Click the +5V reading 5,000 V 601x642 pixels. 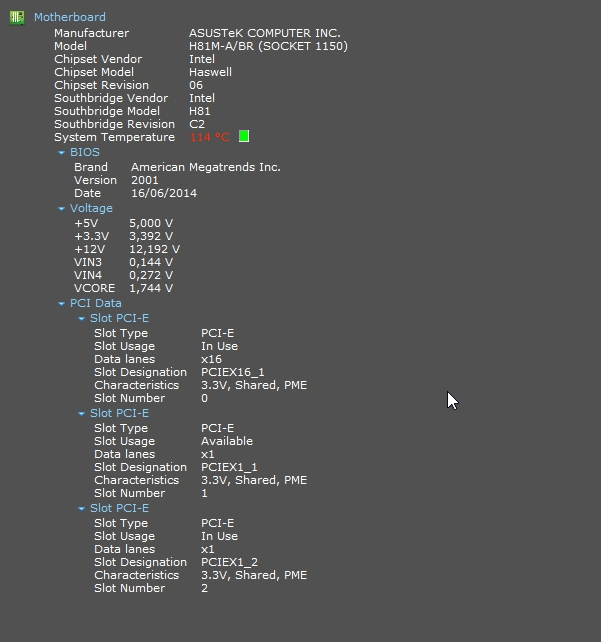click(151, 224)
